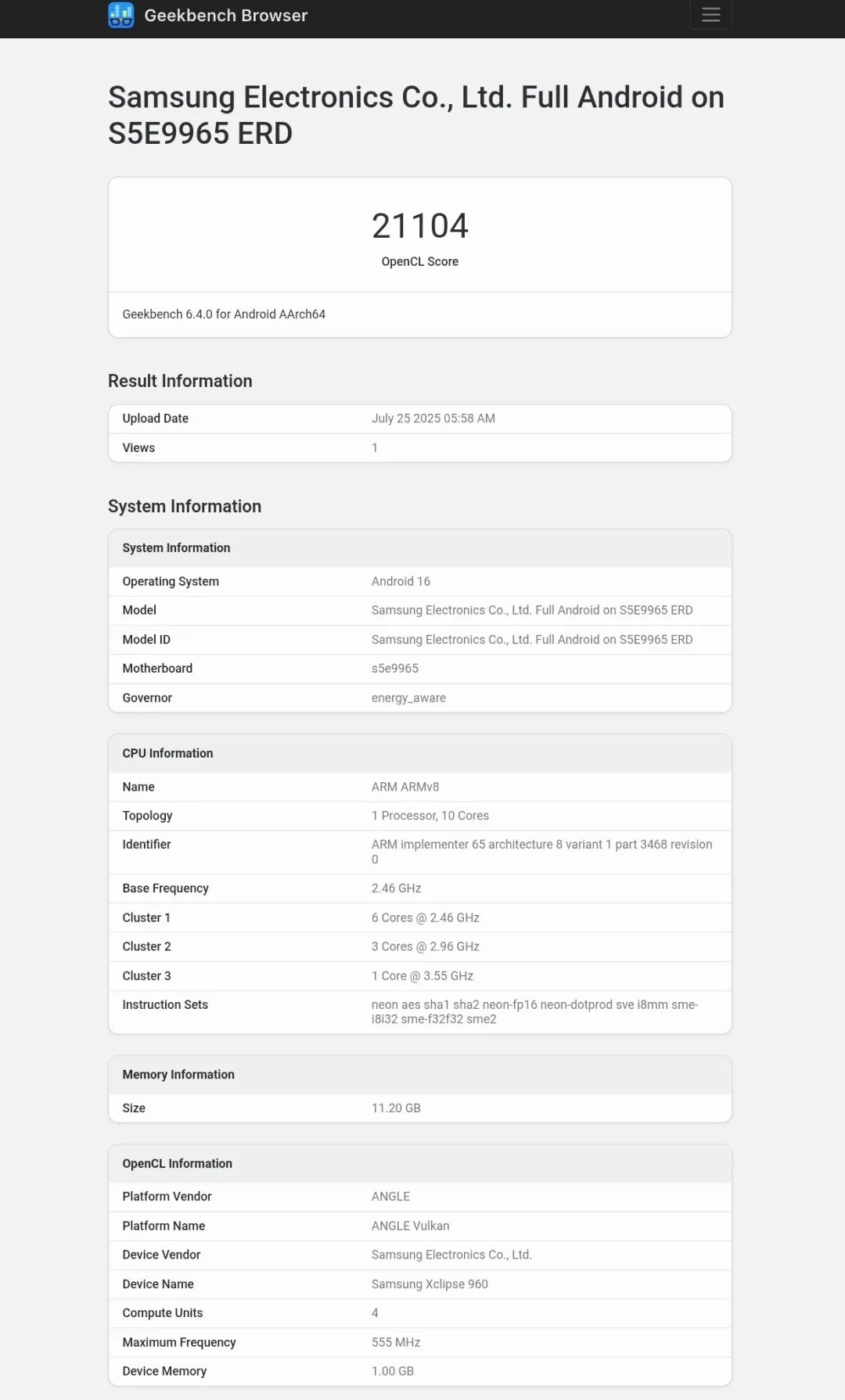Click the Geekbench 6.4.0 version text
845x1400 pixels.
(x=224, y=314)
